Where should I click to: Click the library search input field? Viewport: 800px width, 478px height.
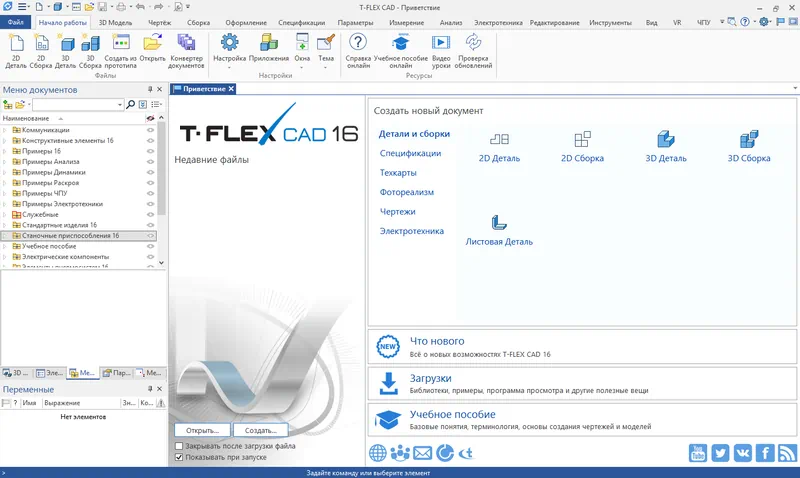[75, 104]
